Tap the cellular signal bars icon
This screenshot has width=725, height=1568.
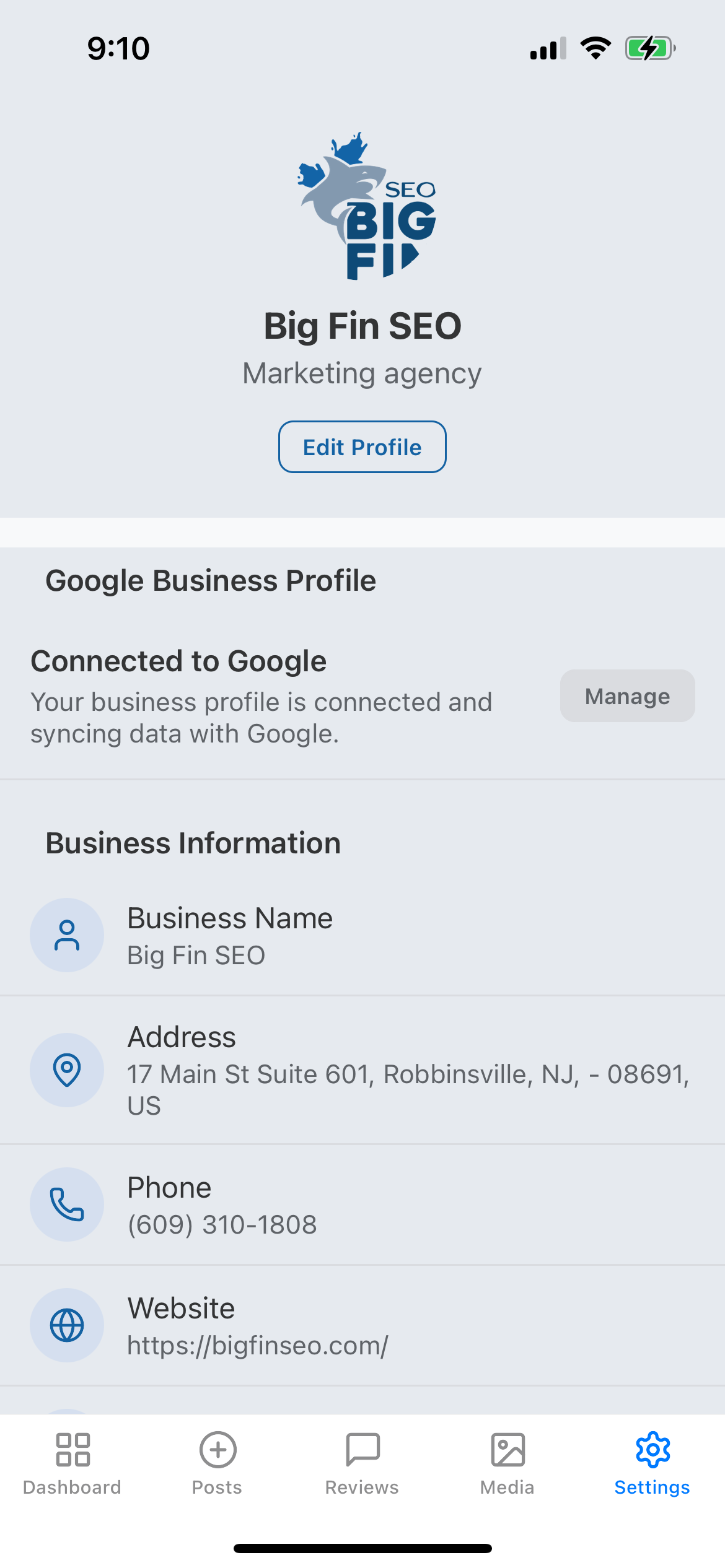point(548,48)
